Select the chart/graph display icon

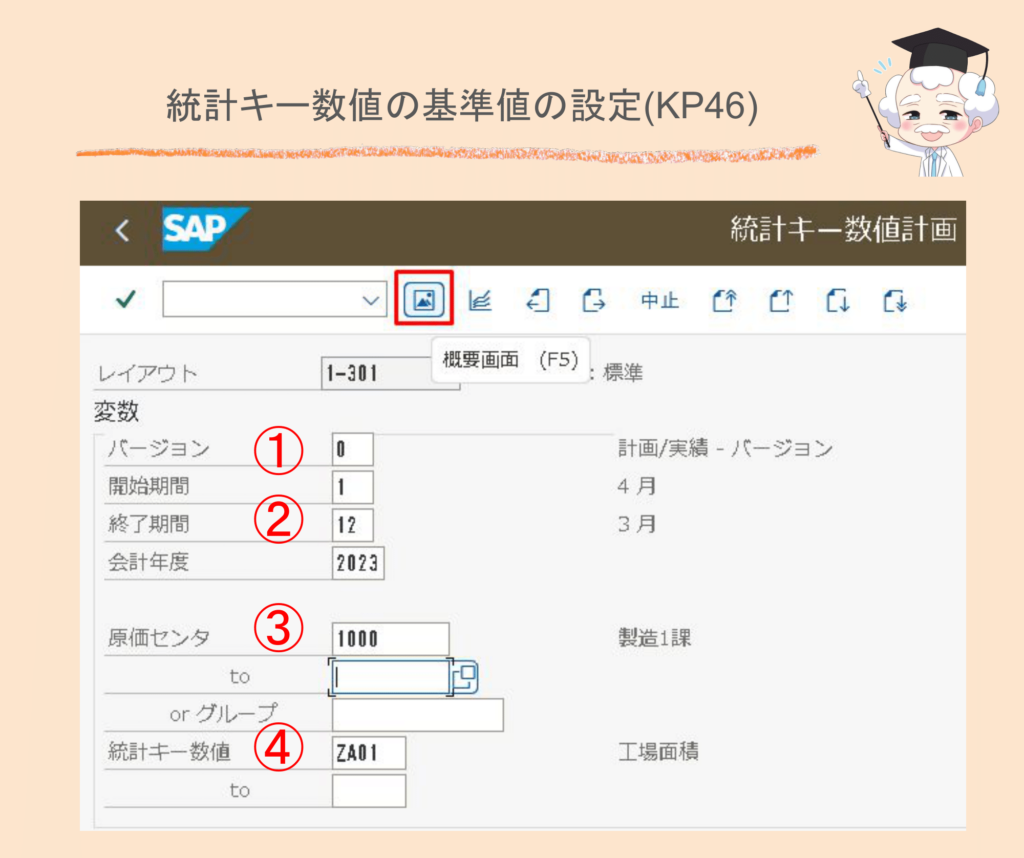479,299
